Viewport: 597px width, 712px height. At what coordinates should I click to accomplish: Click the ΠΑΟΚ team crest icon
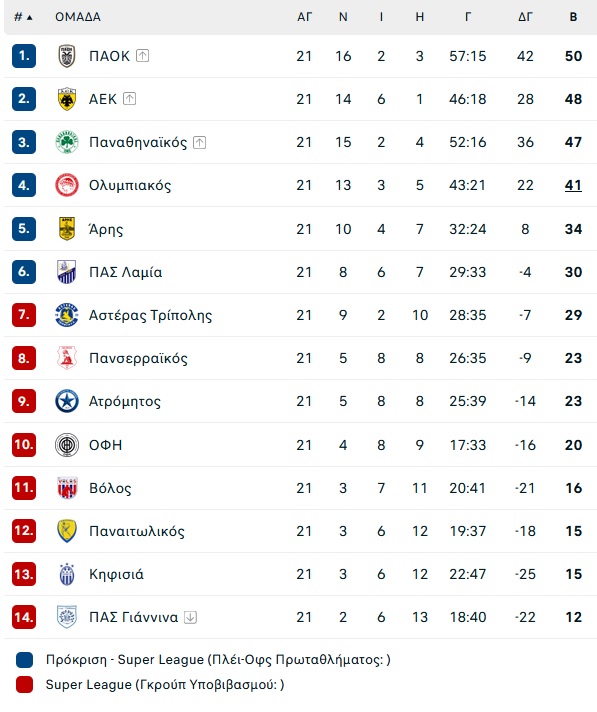tap(67, 56)
